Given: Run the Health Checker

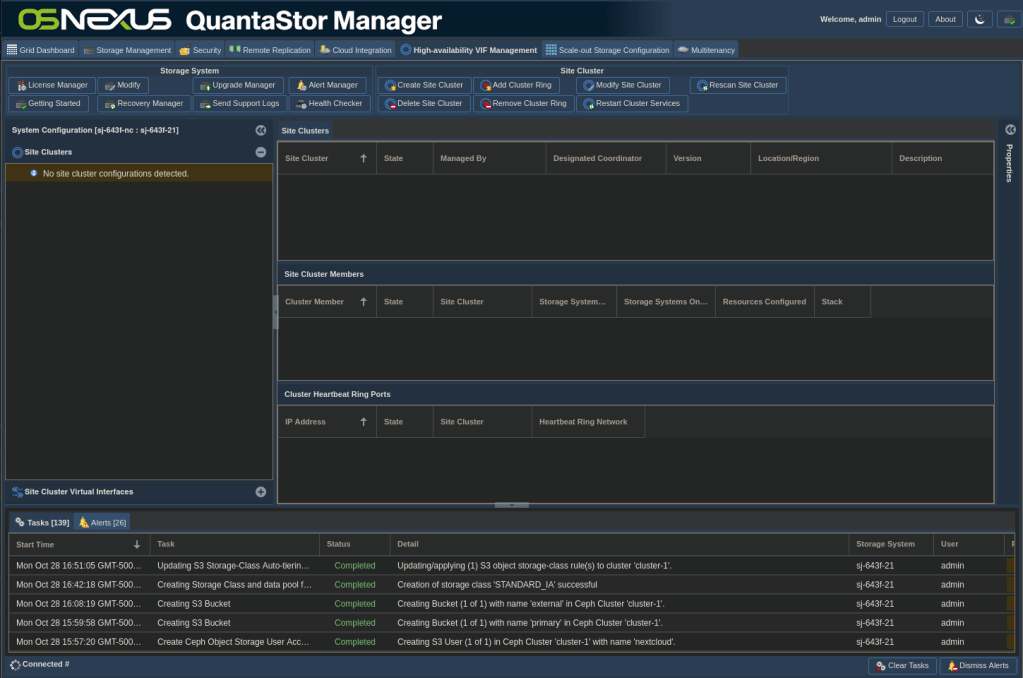Looking at the screenshot, I should 329,104.
